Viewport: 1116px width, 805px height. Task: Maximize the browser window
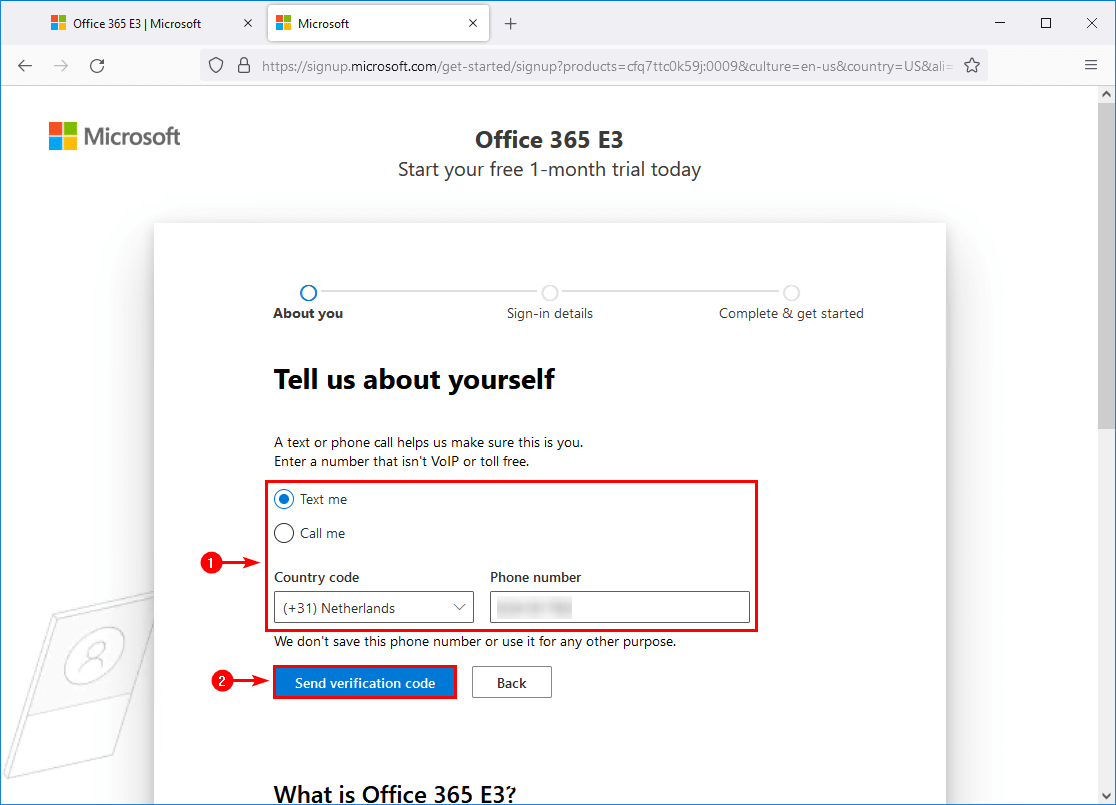1046,23
